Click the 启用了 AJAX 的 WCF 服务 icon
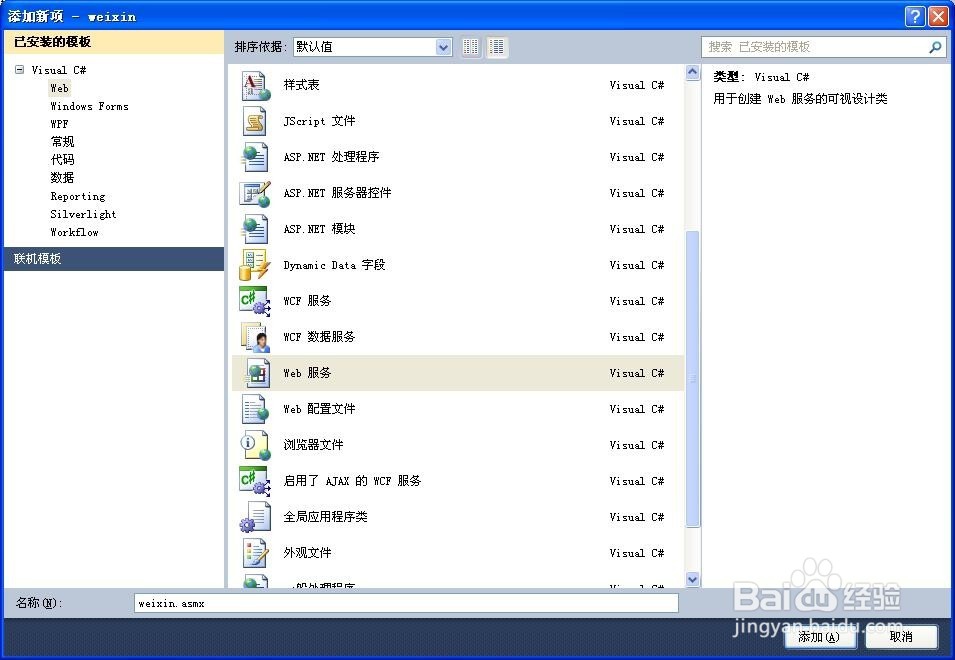This screenshot has height=660, width=955. point(256,480)
